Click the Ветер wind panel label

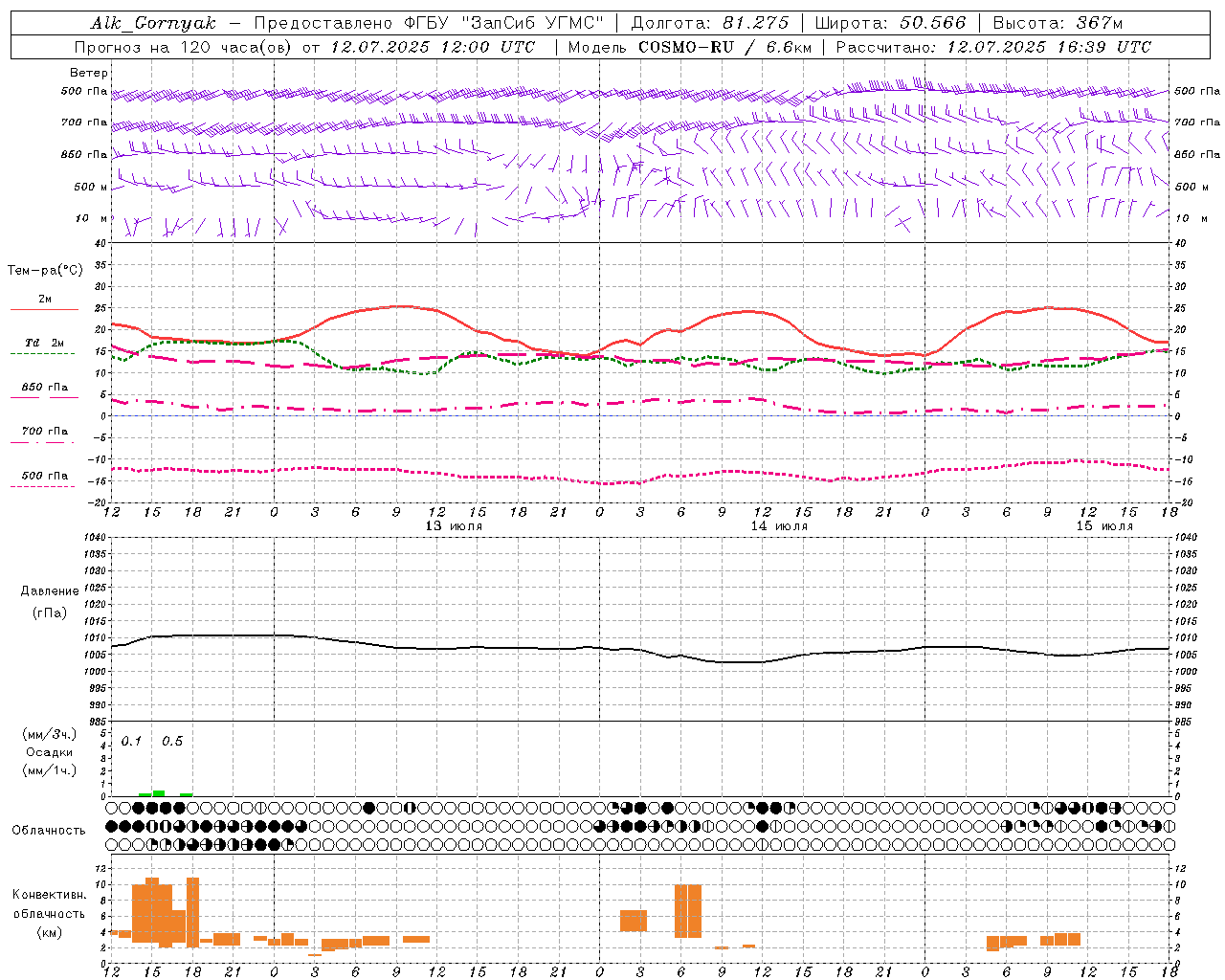click(89, 73)
